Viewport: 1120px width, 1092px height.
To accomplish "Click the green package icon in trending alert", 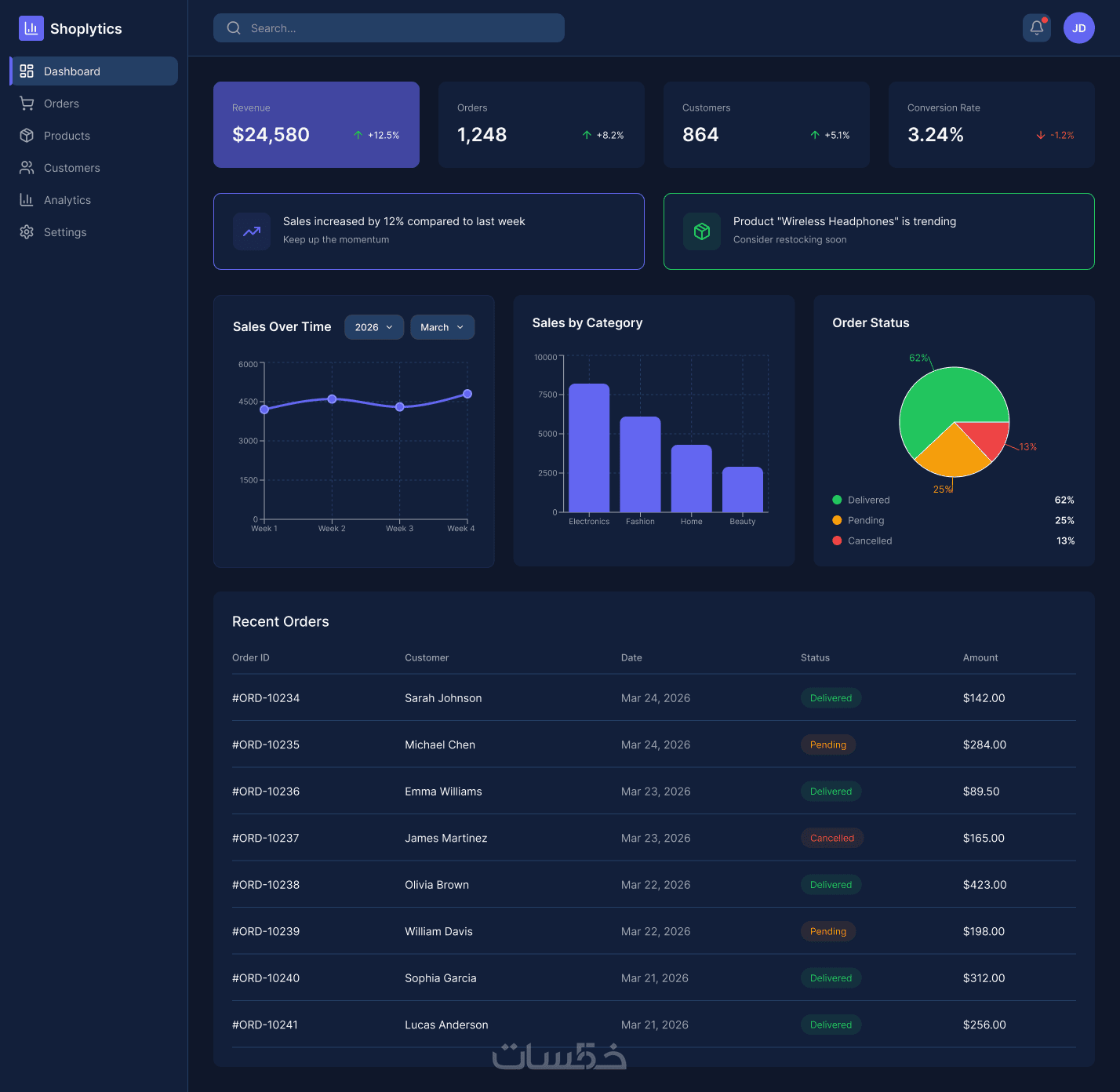I will (x=702, y=231).
